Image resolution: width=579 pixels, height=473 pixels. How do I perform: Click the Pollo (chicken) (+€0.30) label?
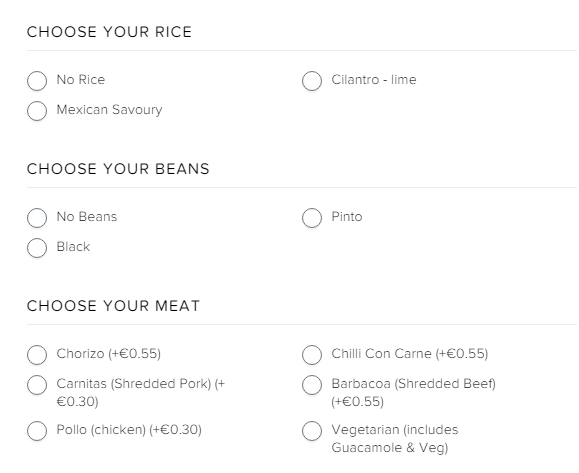click(x=129, y=430)
